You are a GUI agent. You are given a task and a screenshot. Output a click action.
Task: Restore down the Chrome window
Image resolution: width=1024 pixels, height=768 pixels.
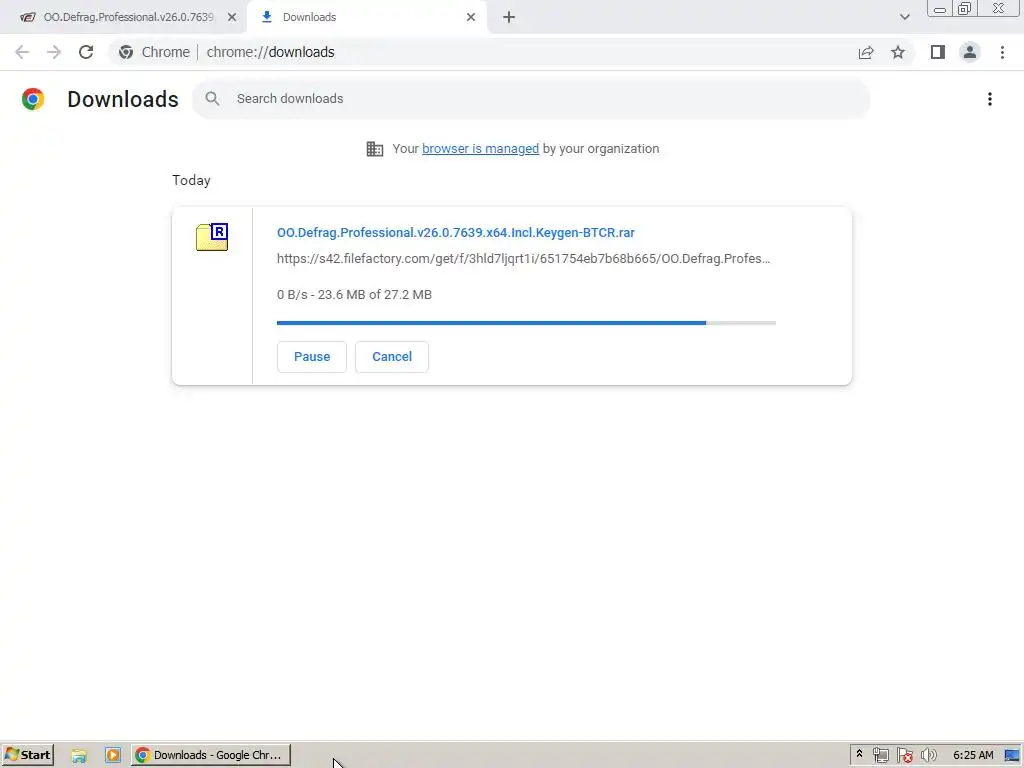coord(964,9)
